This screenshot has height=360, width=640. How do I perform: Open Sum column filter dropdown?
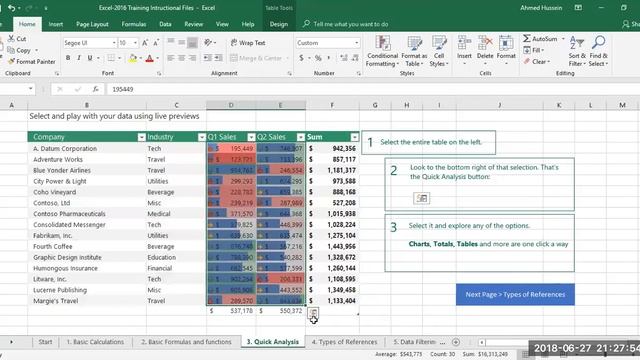(x=354, y=137)
